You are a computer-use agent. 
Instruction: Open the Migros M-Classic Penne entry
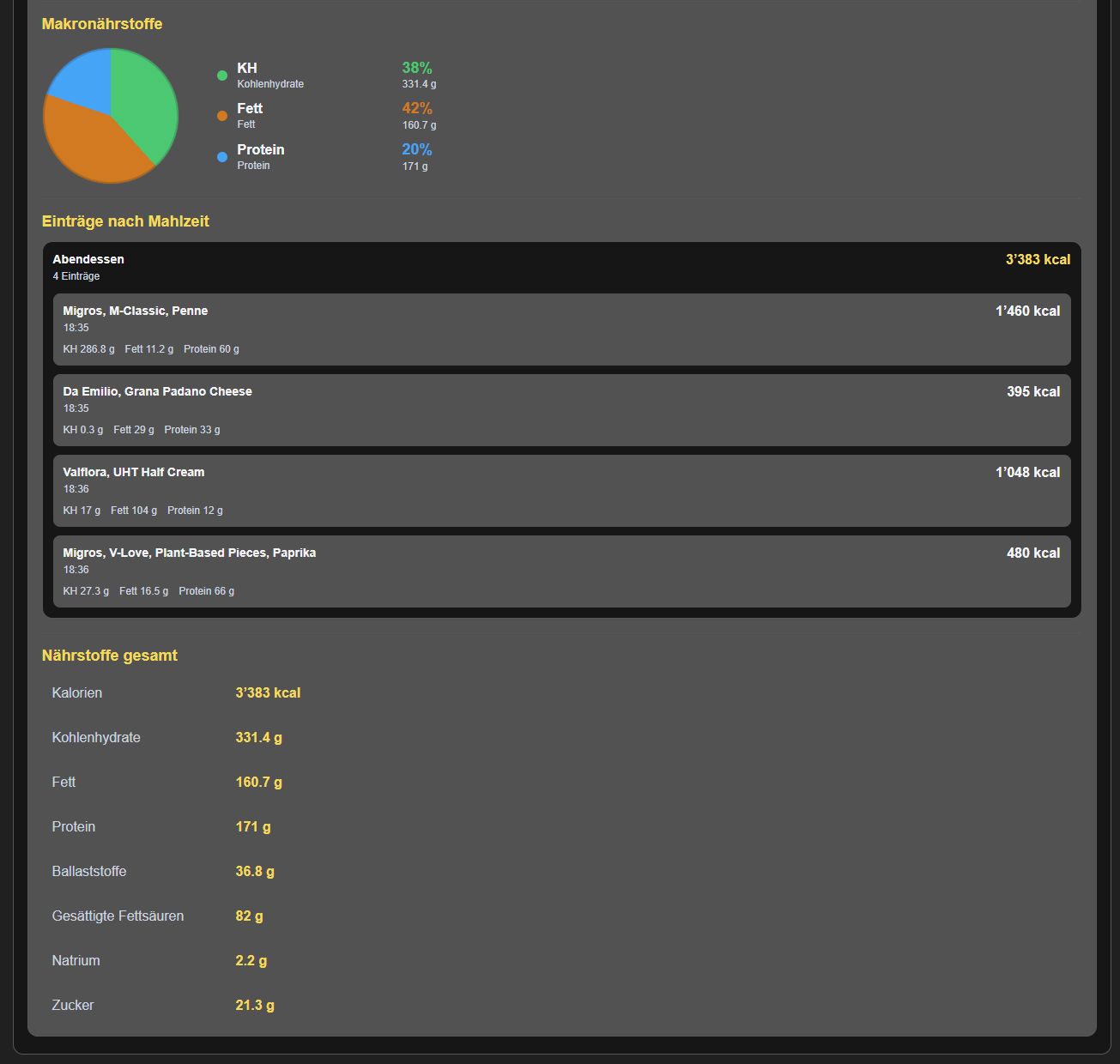[x=562, y=329]
